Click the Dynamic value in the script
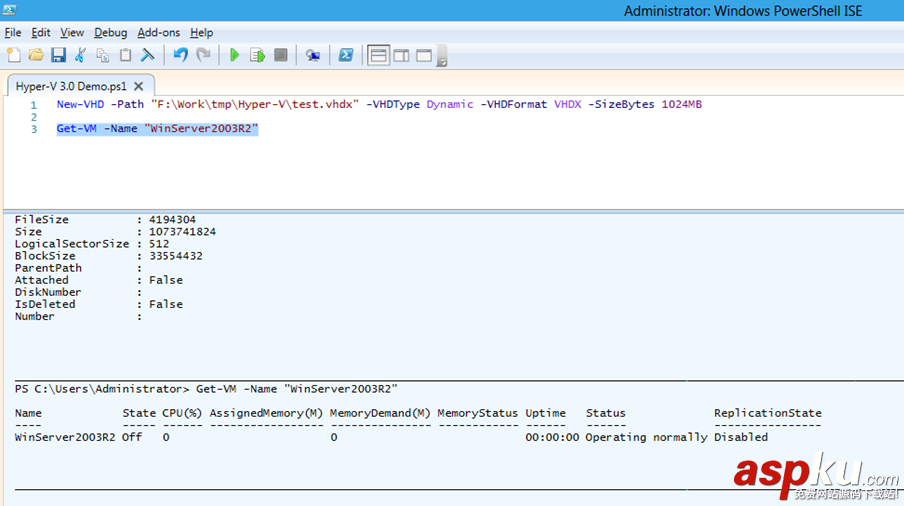Image resolution: width=904 pixels, height=506 pixels. pos(450,104)
